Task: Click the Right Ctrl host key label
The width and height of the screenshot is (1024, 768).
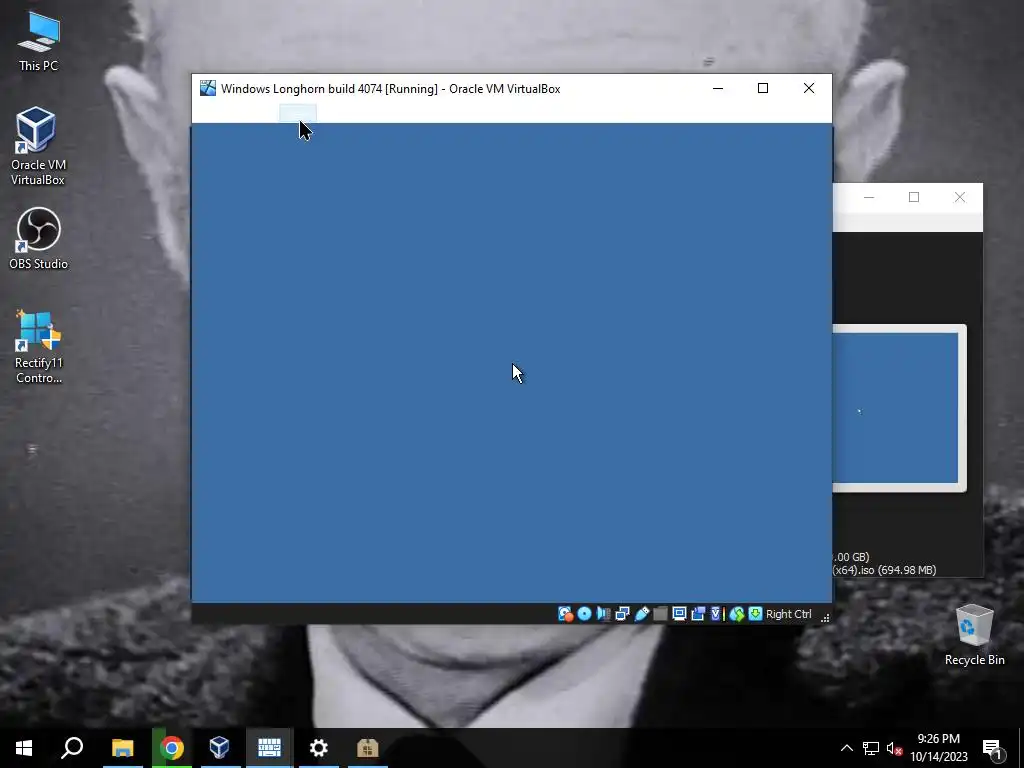Action: [x=789, y=614]
